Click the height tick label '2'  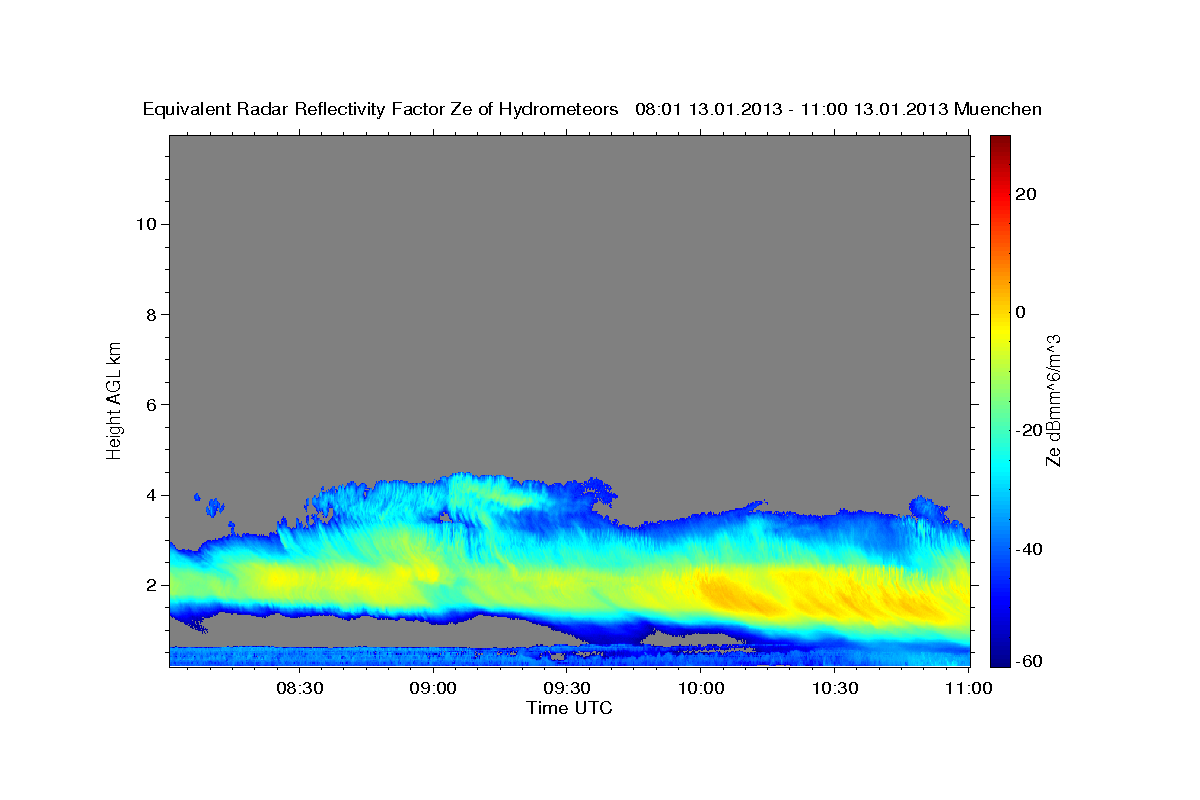pos(150,585)
